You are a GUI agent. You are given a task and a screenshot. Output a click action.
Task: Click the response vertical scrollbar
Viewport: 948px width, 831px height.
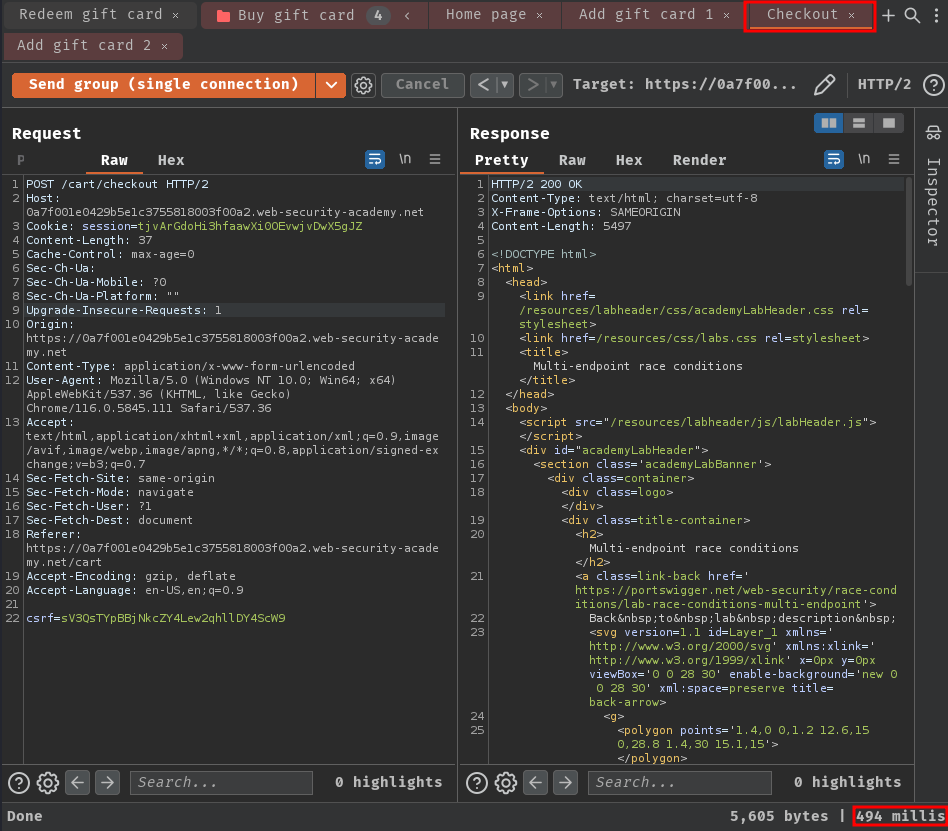click(x=909, y=231)
